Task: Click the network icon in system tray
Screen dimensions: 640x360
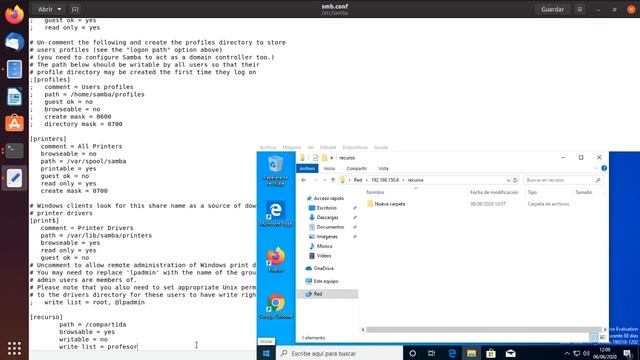Action: [x=576, y=353]
